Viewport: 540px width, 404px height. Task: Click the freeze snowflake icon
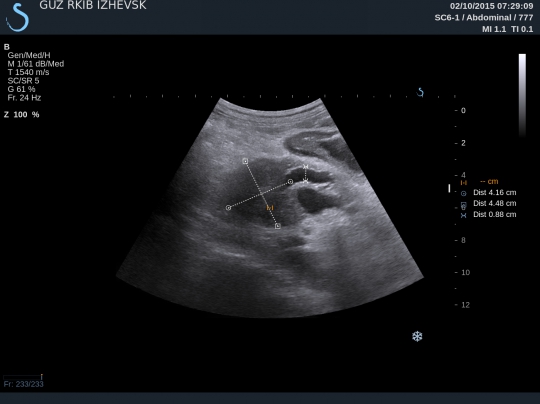(x=417, y=336)
